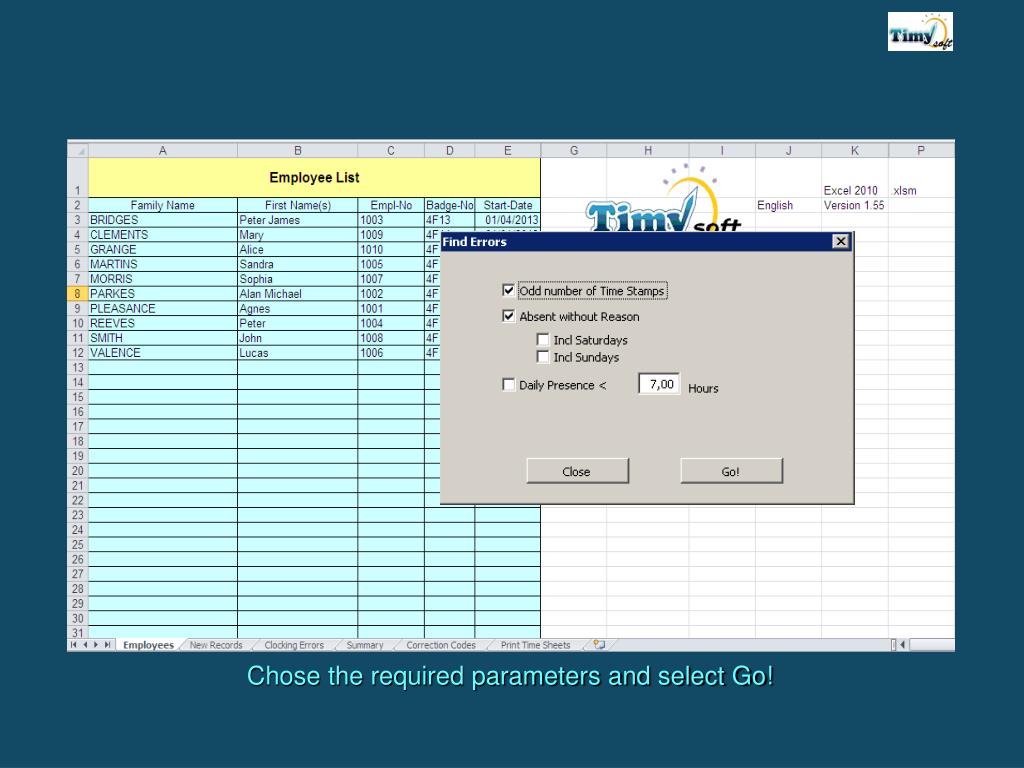The height and width of the screenshot is (768, 1024).
Task: Click the next sheet navigation arrow
Action: coord(96,645)
